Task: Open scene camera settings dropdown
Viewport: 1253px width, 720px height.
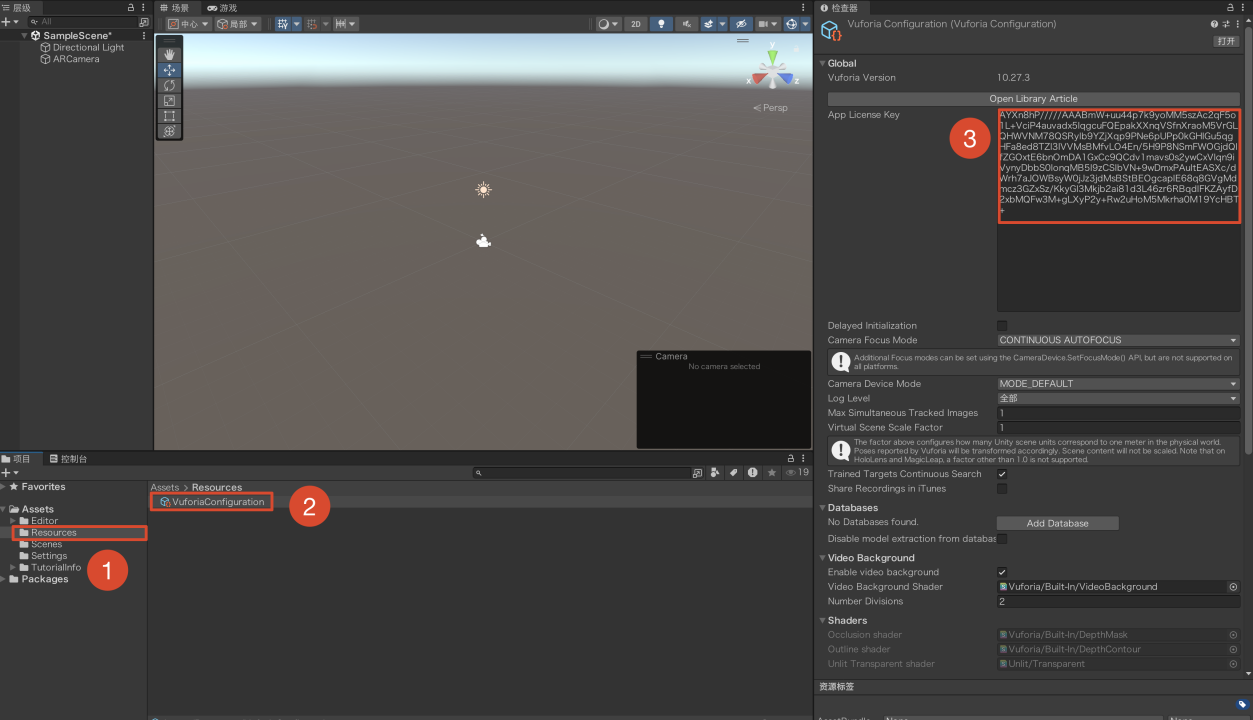Action: (768, 24)
